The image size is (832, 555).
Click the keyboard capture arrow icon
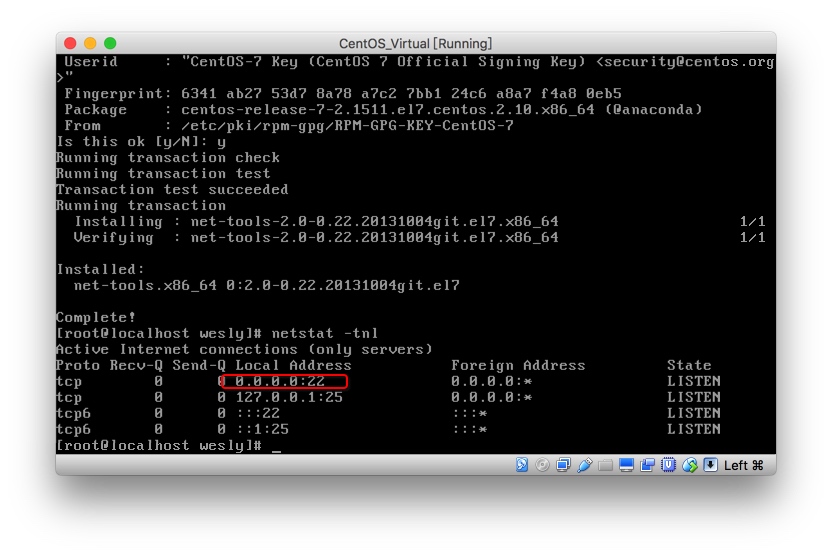point(710,465)
